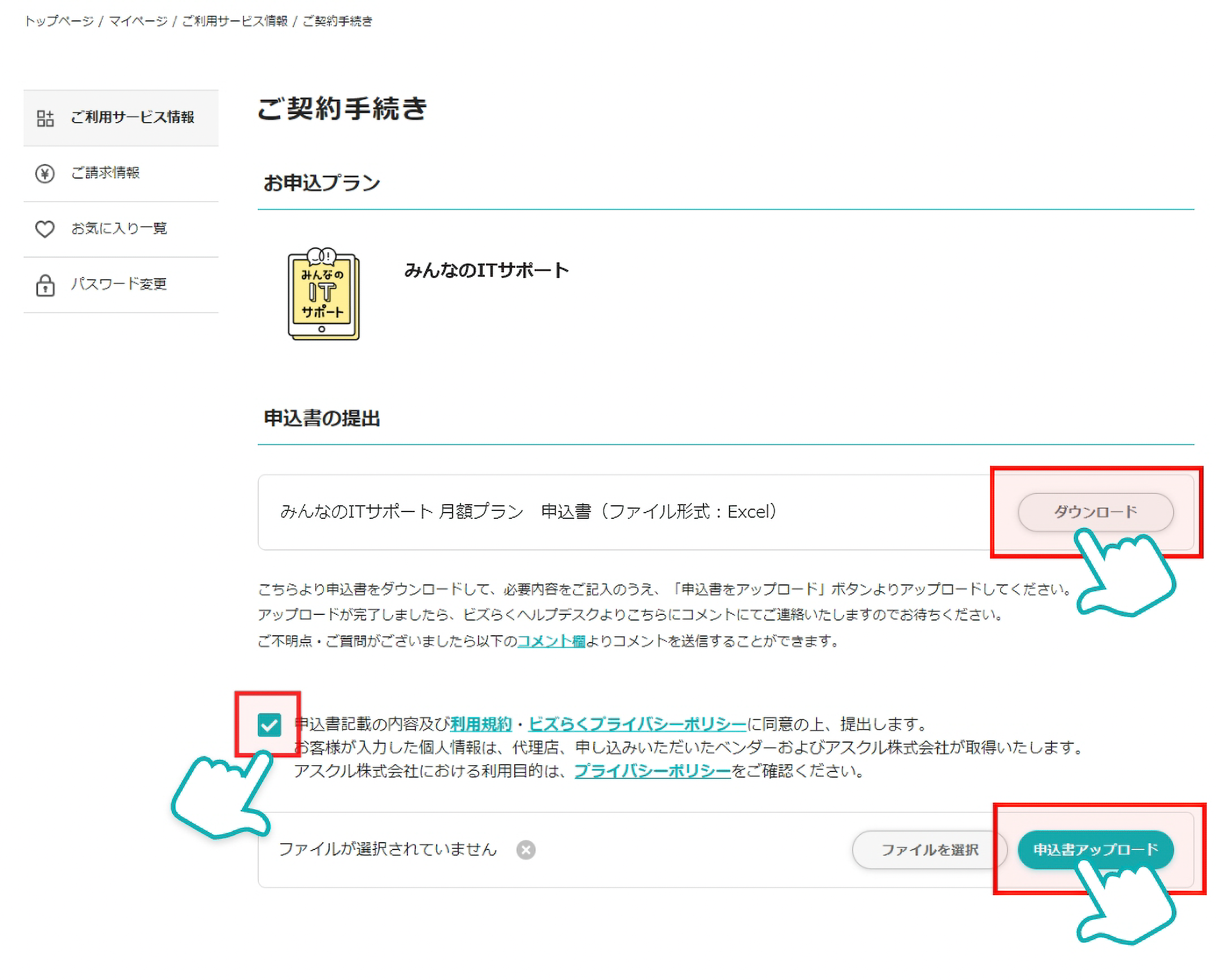Screen dimensions: 1216x980
Task: Open ご利用サービス情報 in the sidebar
Action: coord(121,118)
